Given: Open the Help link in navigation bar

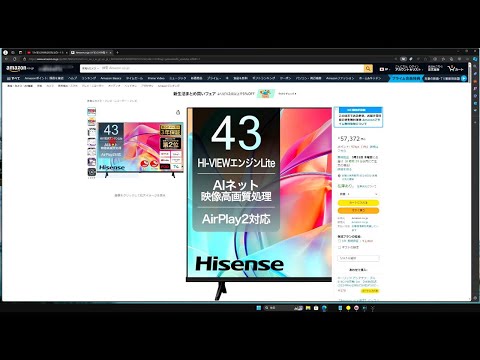Looking at the screenshot, I should click(72, 78).
